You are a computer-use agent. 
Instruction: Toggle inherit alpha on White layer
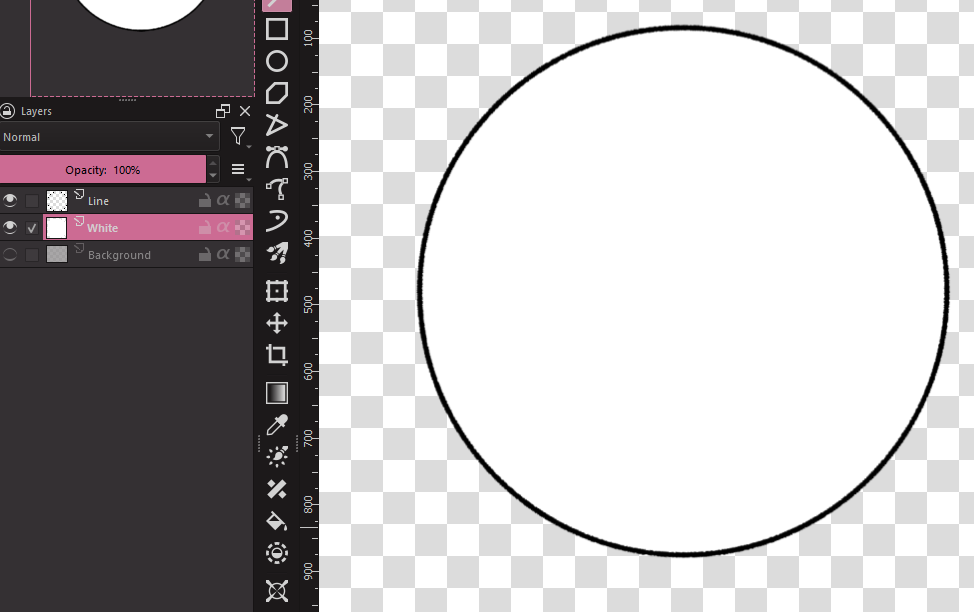click(223, 227)
